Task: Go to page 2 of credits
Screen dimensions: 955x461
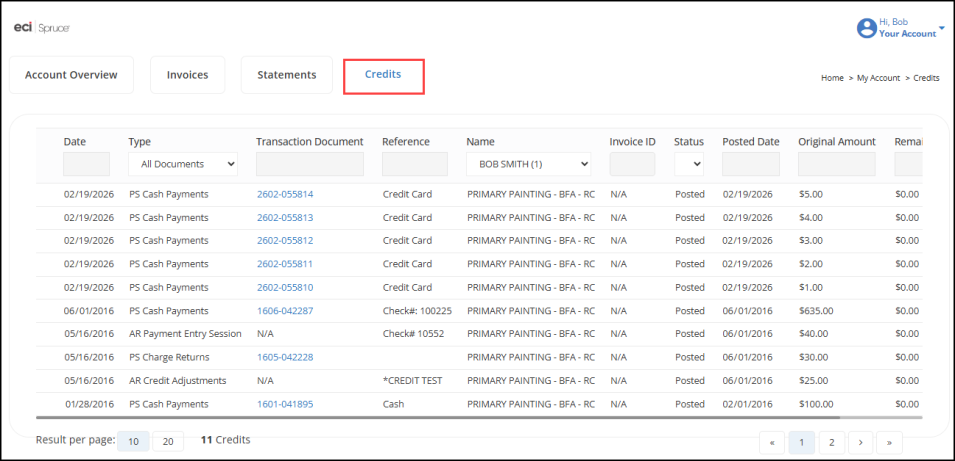Action: pos(831,442)
